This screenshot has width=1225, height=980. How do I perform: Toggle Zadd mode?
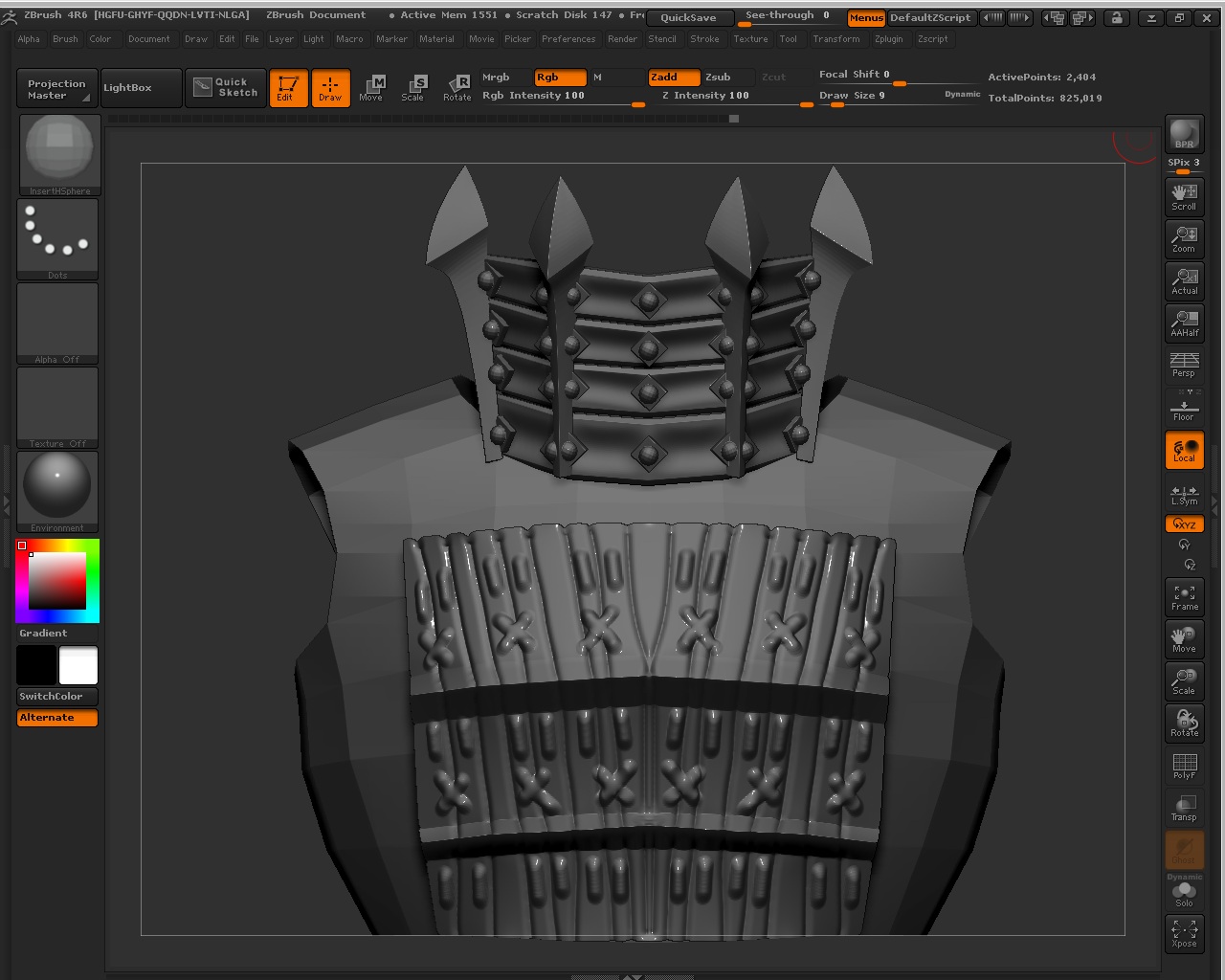pos(674,78)
